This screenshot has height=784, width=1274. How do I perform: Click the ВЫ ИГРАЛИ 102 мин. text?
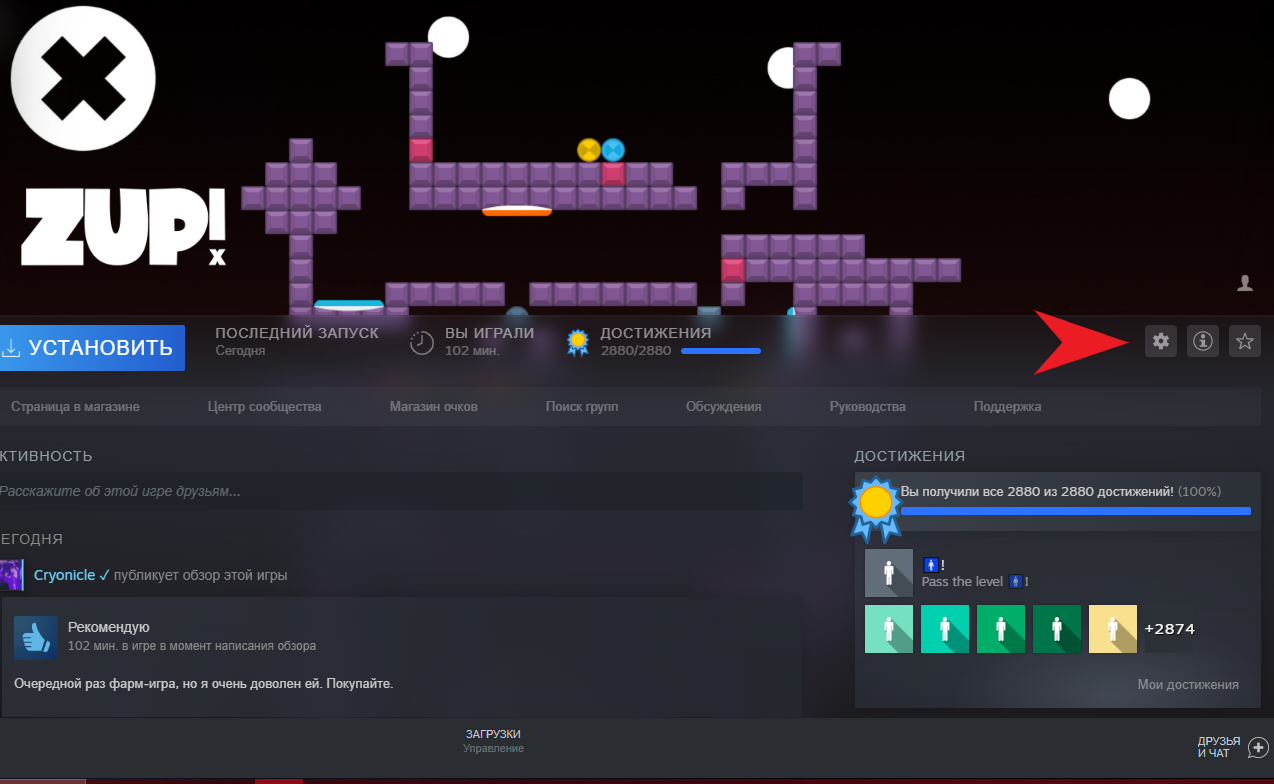tap(489, 341)
